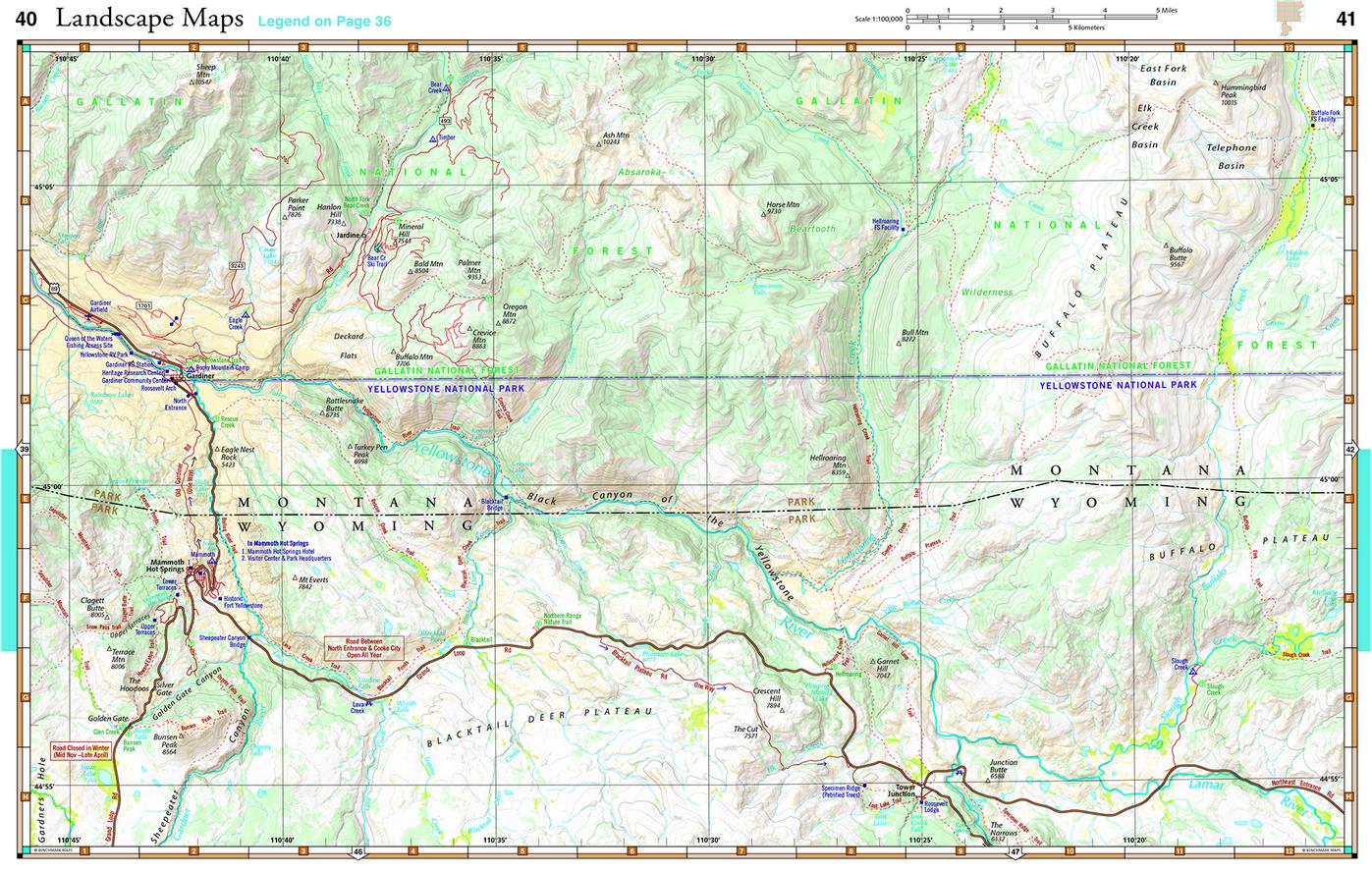Click the page number 41 header

point(1345,18)
